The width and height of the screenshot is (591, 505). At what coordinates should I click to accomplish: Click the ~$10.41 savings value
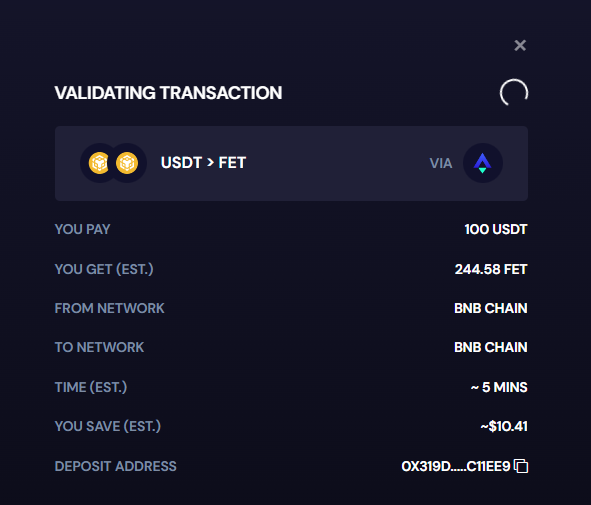(504, 426)
